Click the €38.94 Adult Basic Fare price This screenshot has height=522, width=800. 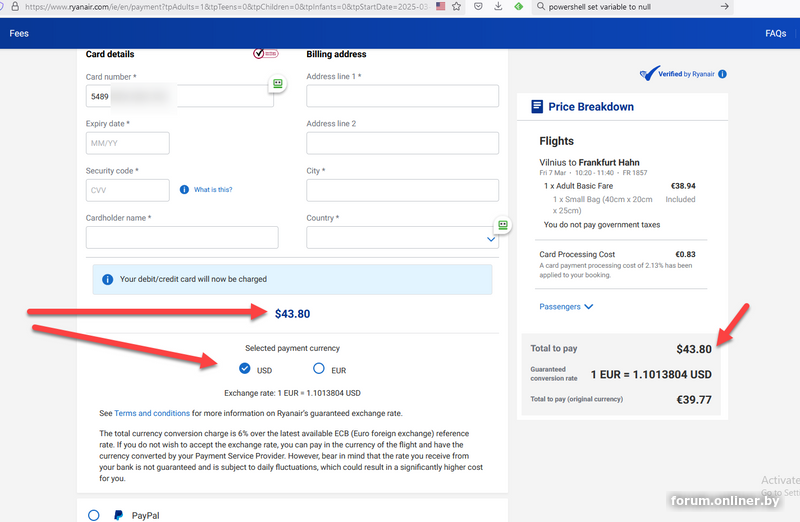click(683, 186)
